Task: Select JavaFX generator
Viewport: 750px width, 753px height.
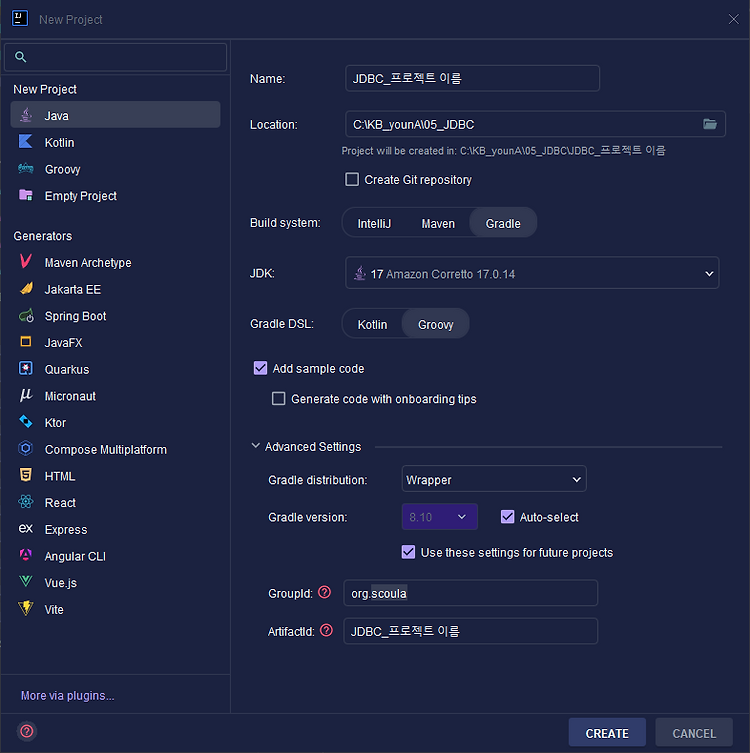Action: click(x=115, y=342)
